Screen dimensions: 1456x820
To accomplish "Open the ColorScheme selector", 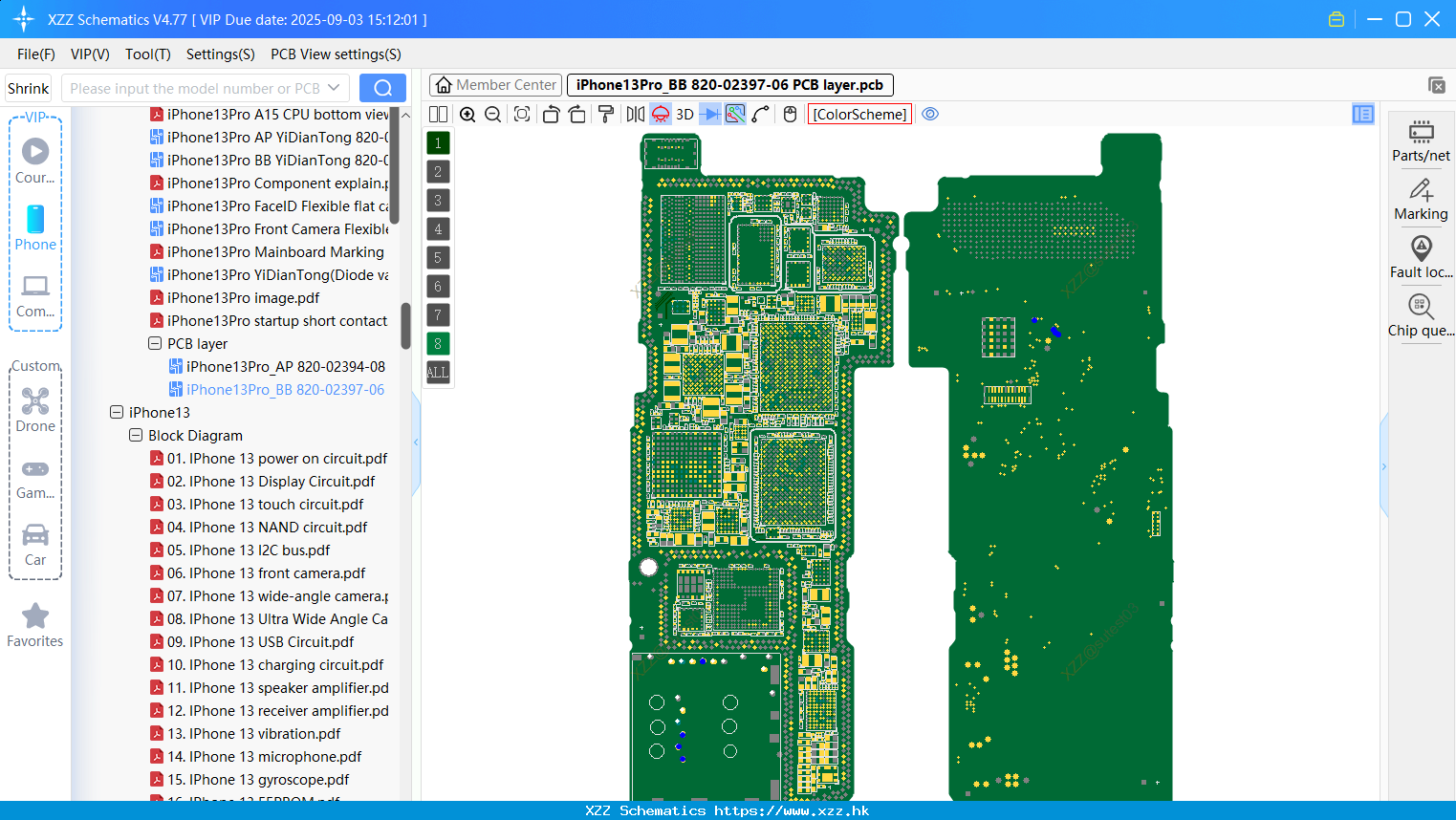I will point(859,114).
